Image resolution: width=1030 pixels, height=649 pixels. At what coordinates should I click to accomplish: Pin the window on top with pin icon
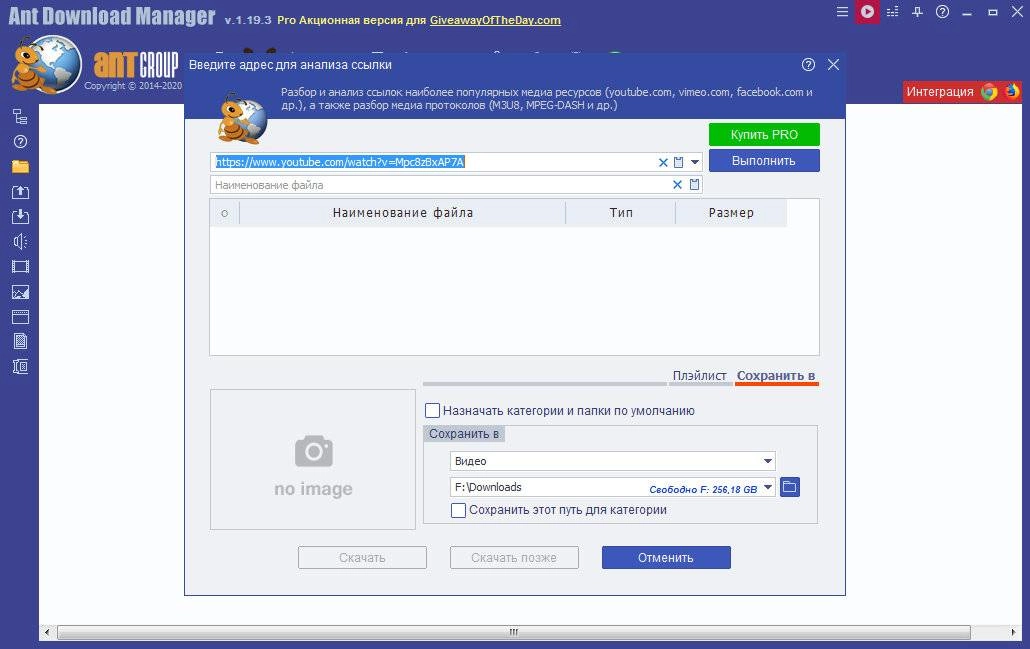(x=917, y=12)
